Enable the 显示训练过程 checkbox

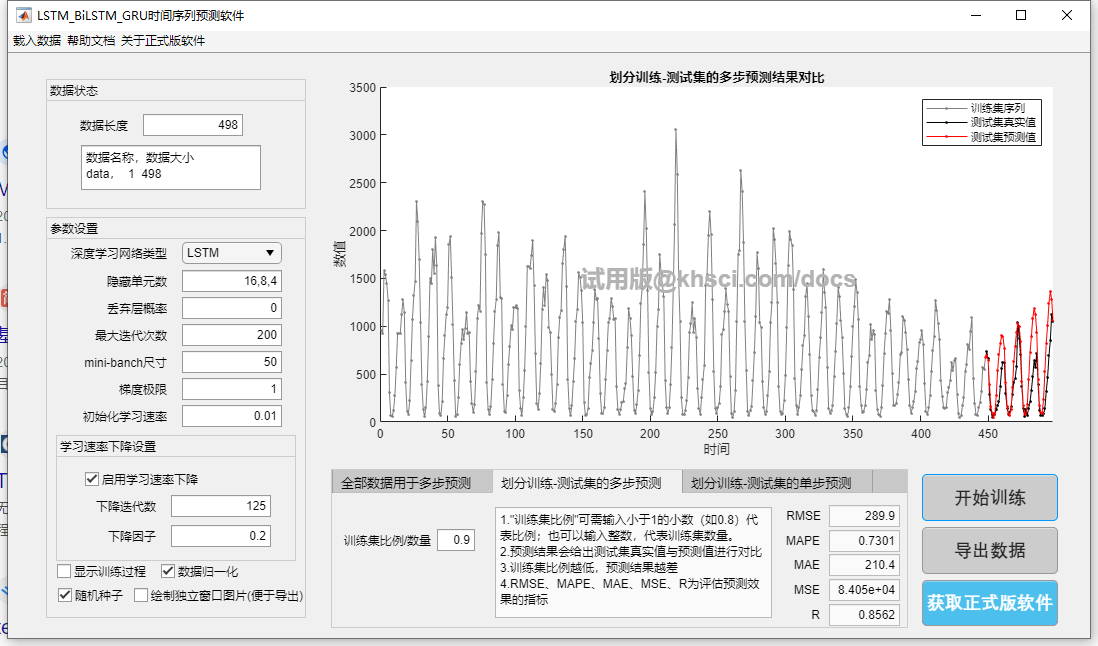(65, 572)
